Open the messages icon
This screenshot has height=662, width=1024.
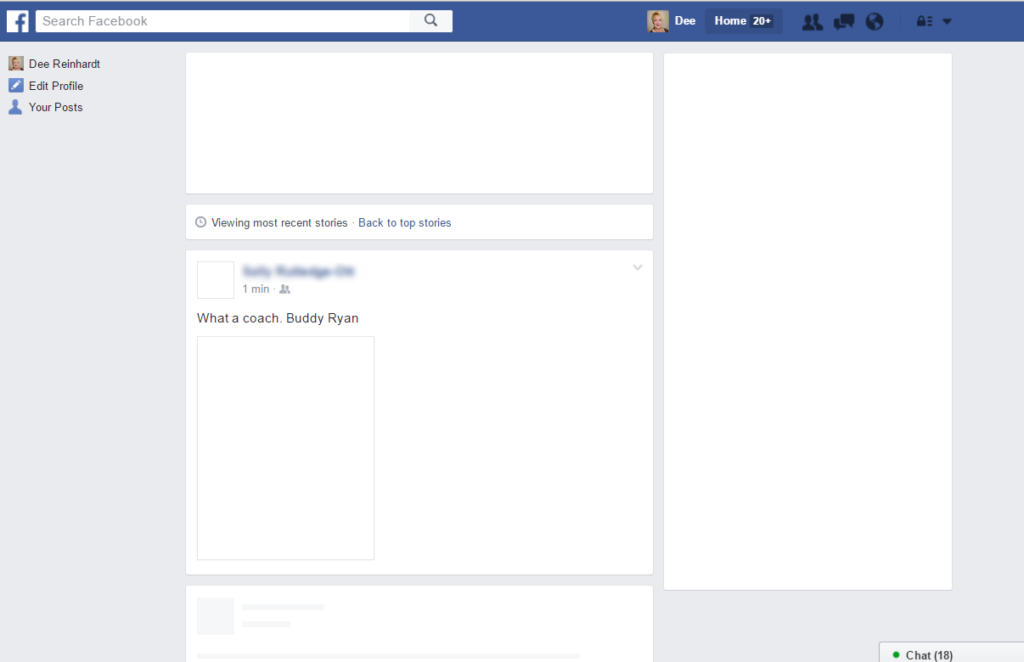click(844, 22)
